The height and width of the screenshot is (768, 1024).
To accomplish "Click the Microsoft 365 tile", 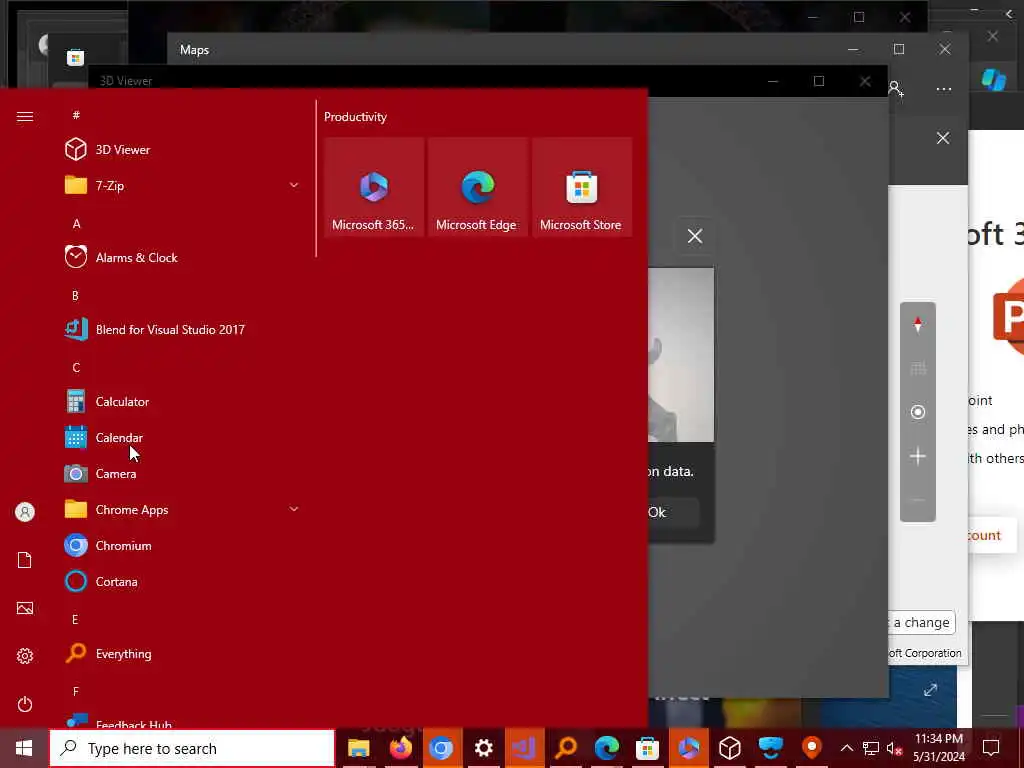I will click(x=374, y=187).
